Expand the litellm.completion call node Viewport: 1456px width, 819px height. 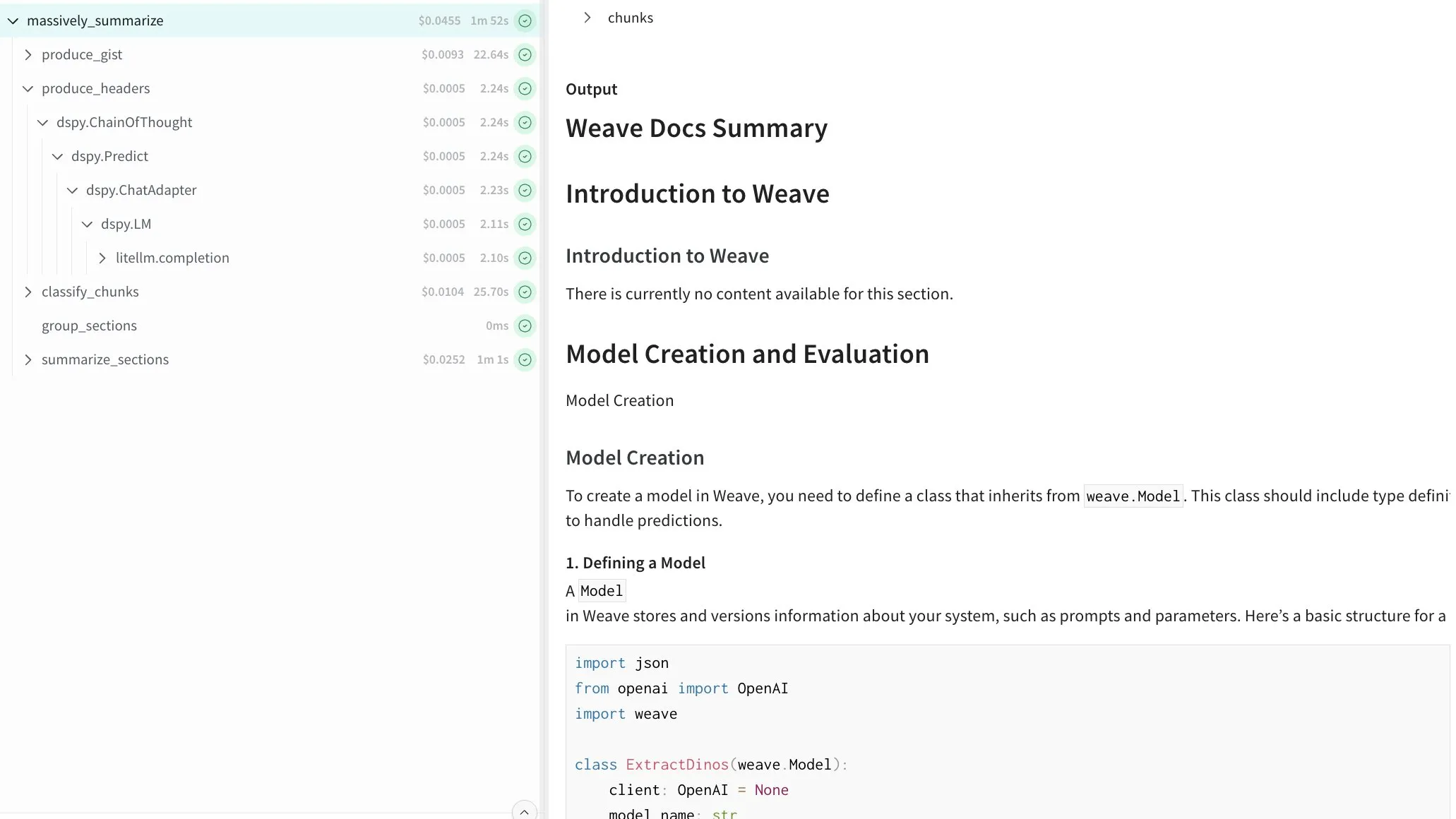tap(102, 258)
